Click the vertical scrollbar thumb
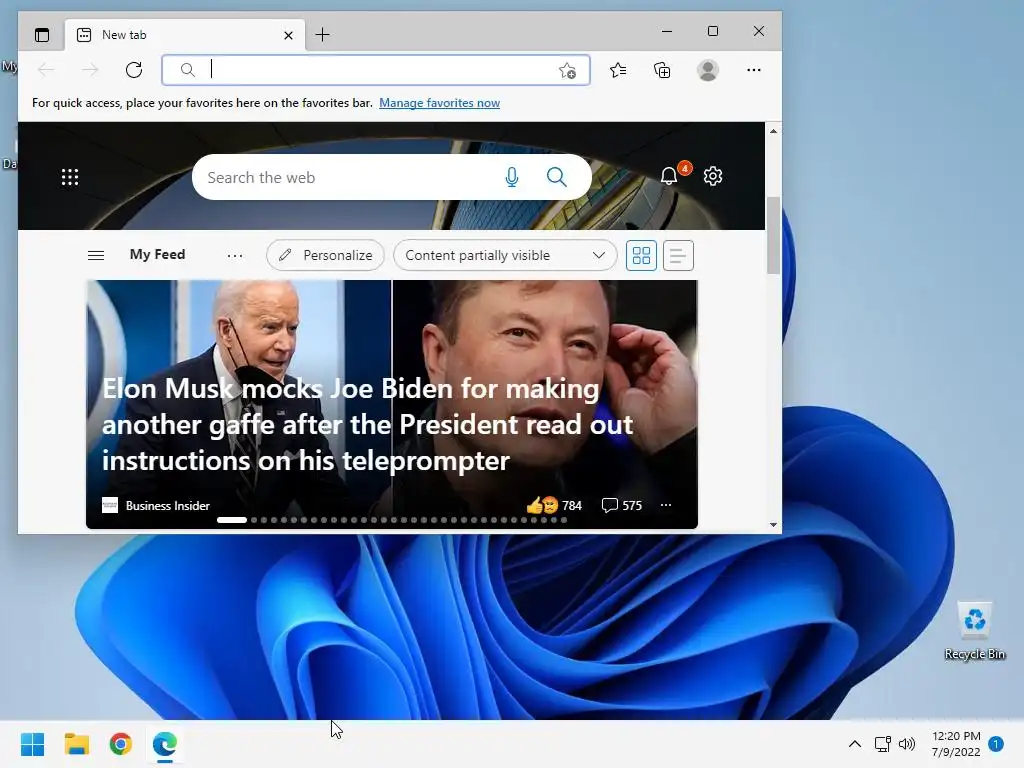Screen dimensions: 1024x768 point(773,235)
